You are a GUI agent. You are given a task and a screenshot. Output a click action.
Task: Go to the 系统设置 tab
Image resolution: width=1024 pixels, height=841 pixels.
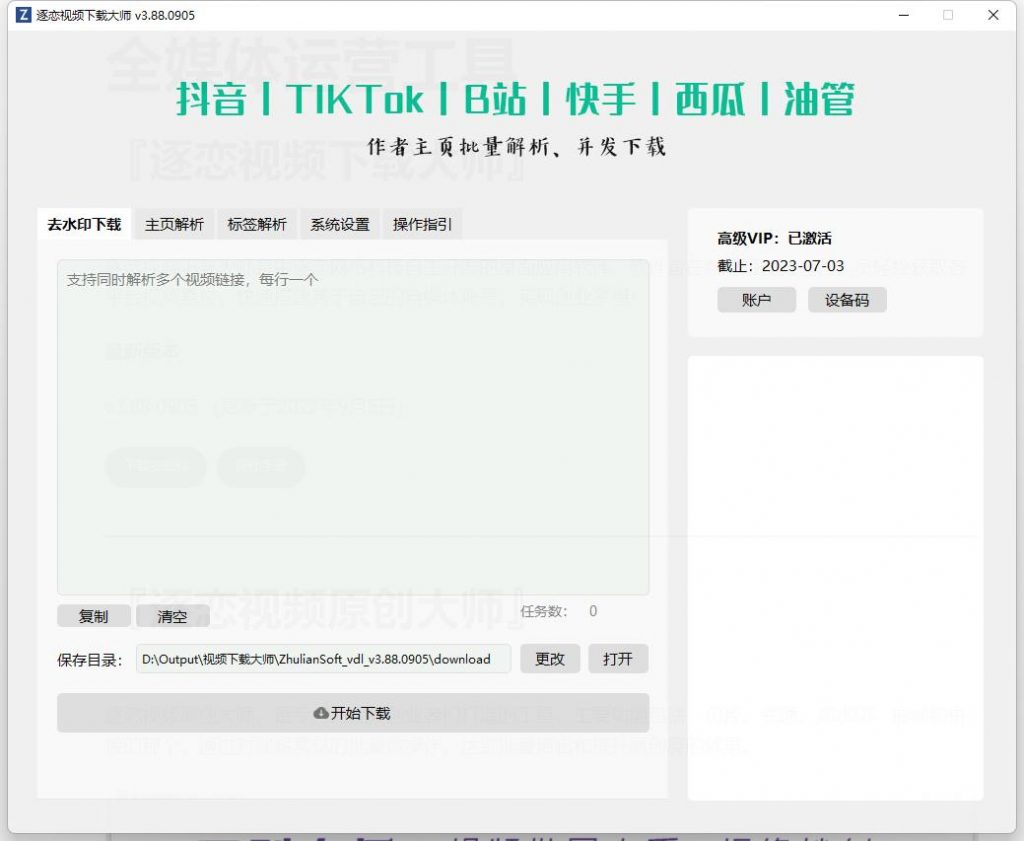[x=340, y=225]
